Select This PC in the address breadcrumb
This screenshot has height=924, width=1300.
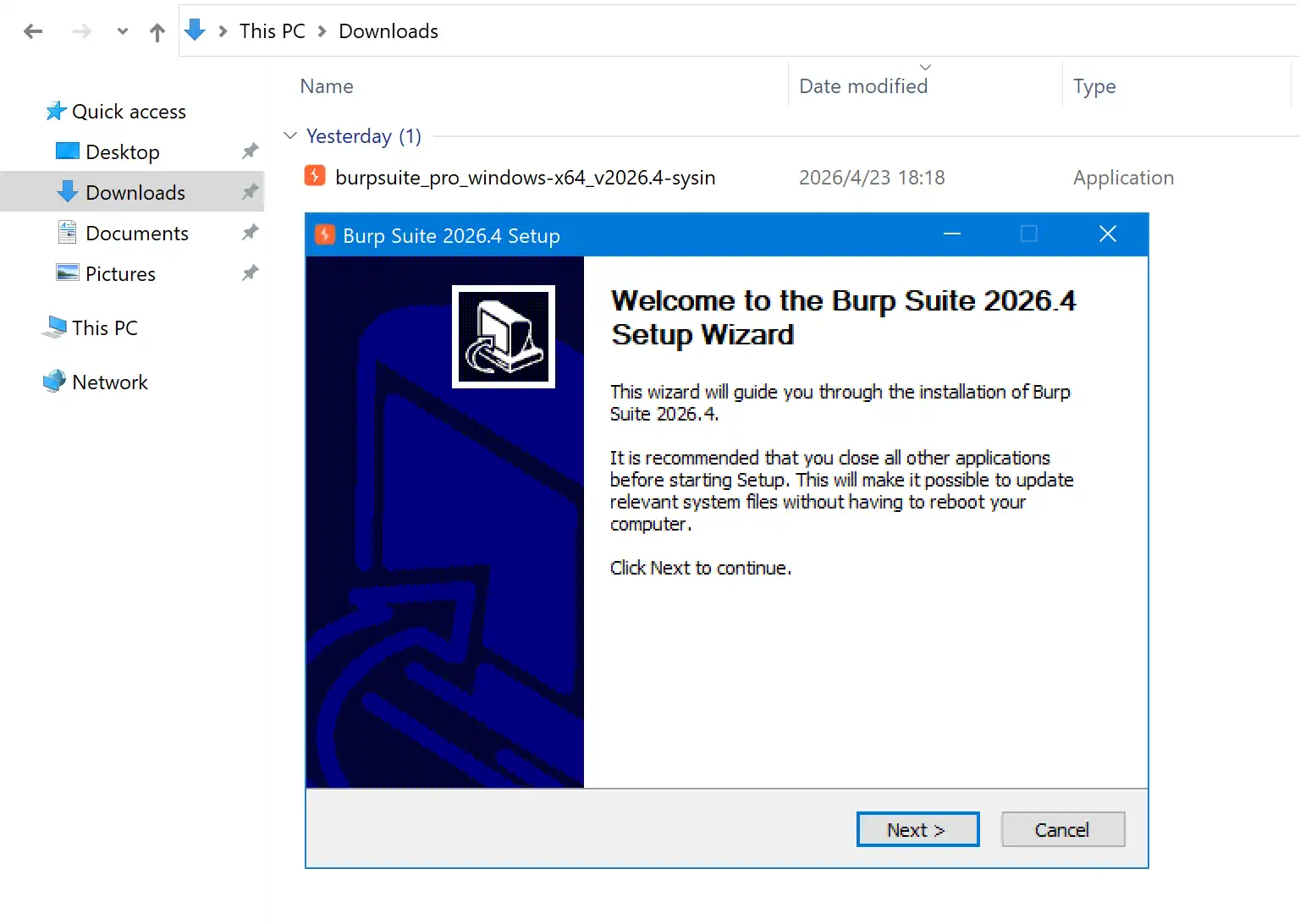coord(273,31)
